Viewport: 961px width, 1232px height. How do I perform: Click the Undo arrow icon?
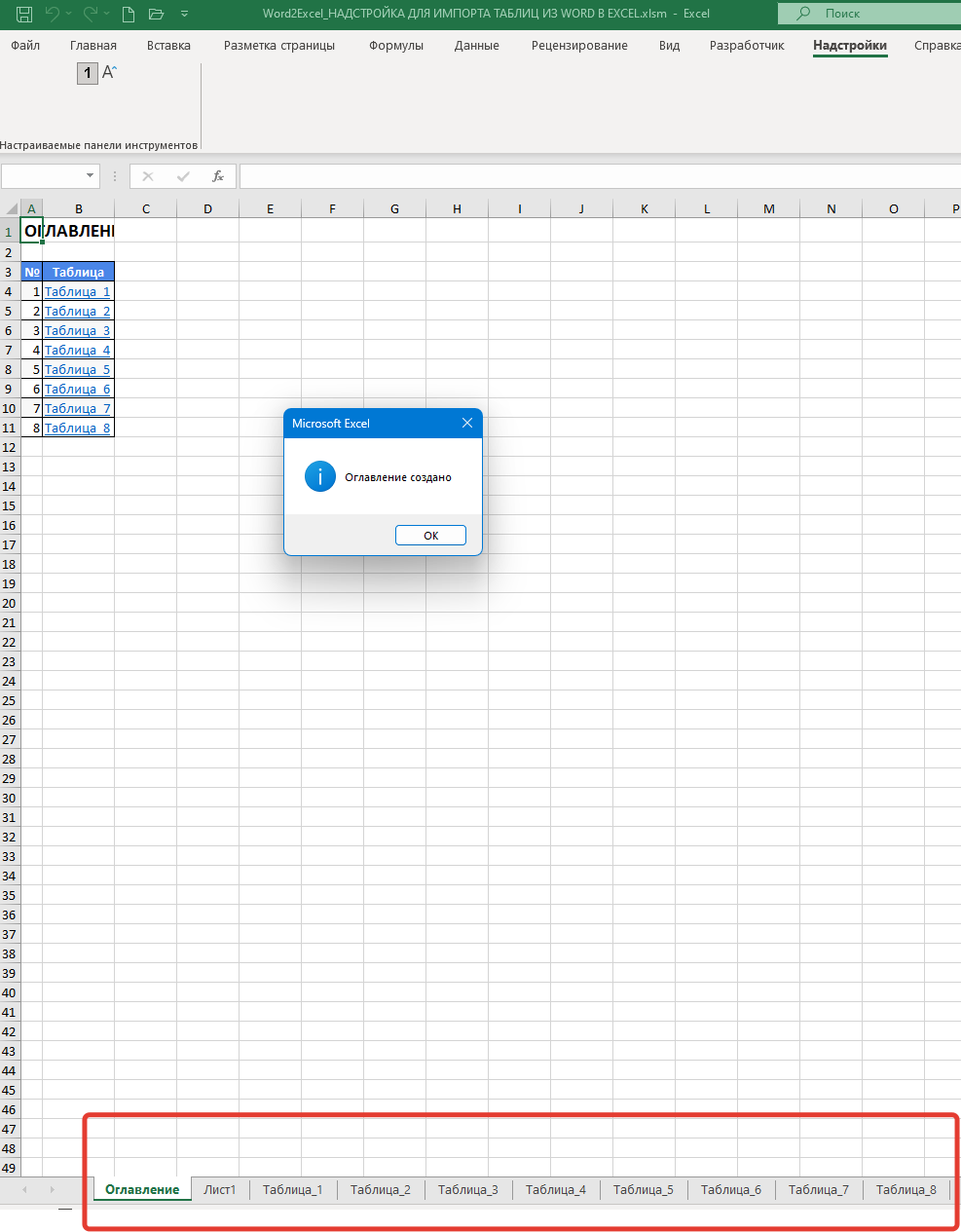(x=53, y=14)
